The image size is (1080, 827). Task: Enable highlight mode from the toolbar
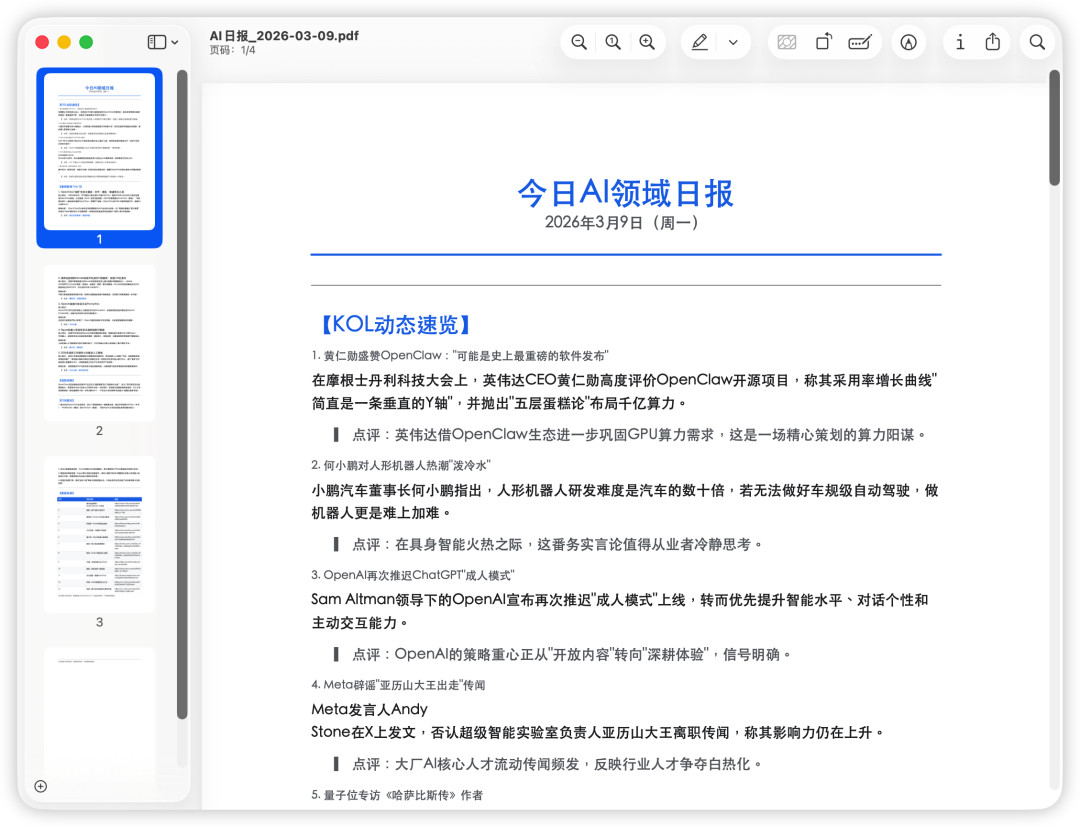point(909,42)
